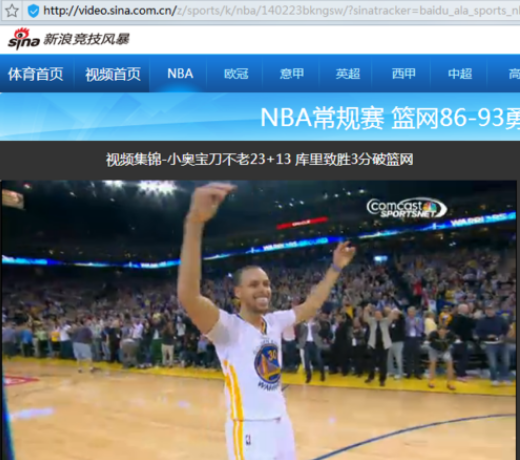520x460 pixels.
Task: Click the partially visible 高 tab
Action: tap(514, 74)
